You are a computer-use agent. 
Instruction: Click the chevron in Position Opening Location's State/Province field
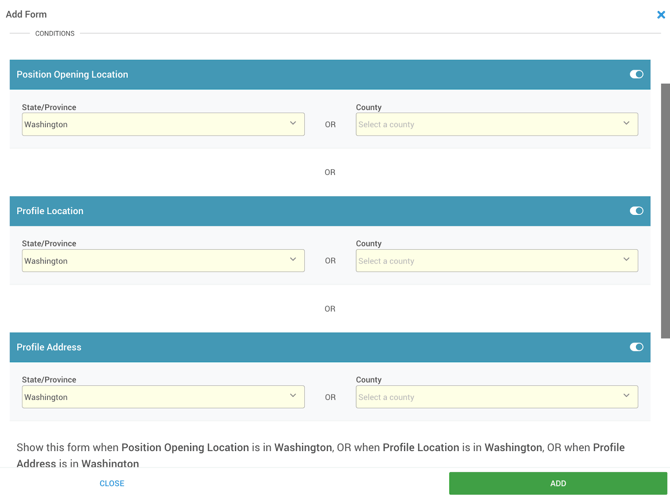[293, 124]
